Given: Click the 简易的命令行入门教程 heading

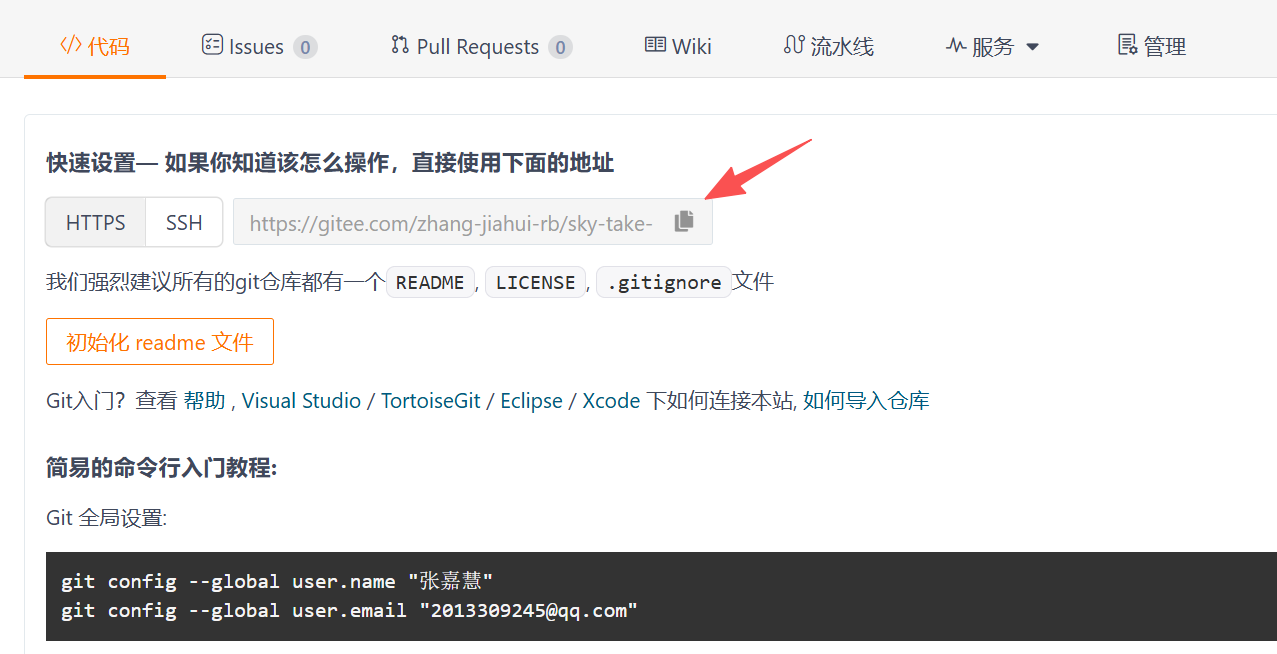Looking at the screenshot, I should (161, 467).
